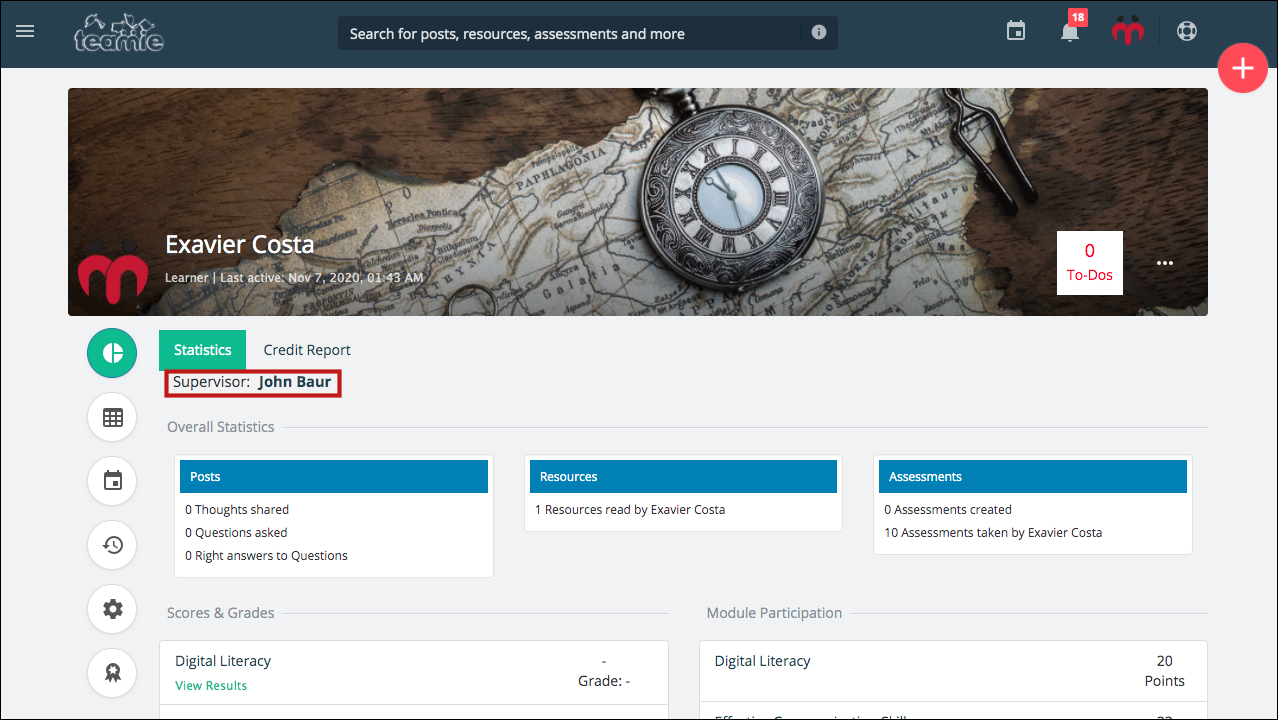This screenshot has height=720, width=1278.
Task: Click the Assessments card header
Action: [x=1033, y=477]
